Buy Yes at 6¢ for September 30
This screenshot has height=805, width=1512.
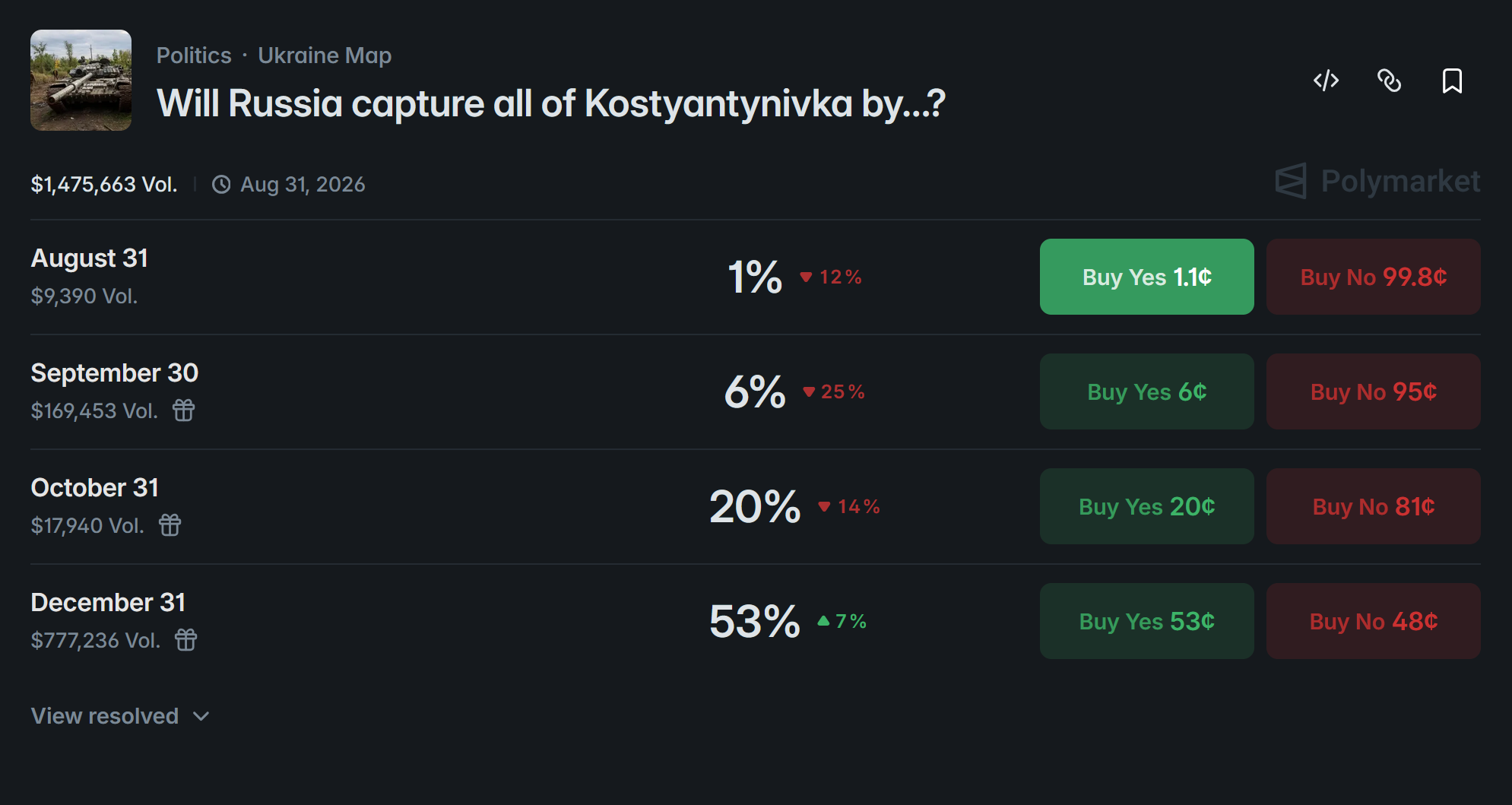tap(1146, 391)
